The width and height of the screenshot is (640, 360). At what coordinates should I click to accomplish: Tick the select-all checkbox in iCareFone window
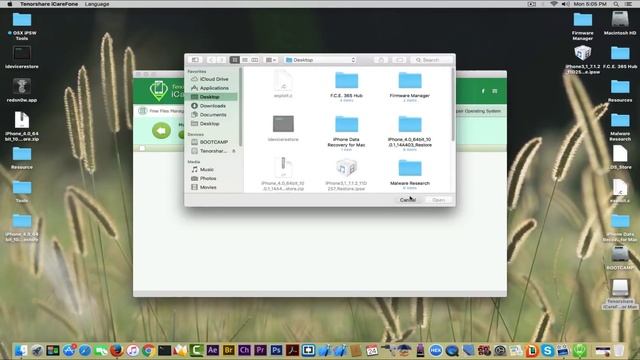pos(142,148)
